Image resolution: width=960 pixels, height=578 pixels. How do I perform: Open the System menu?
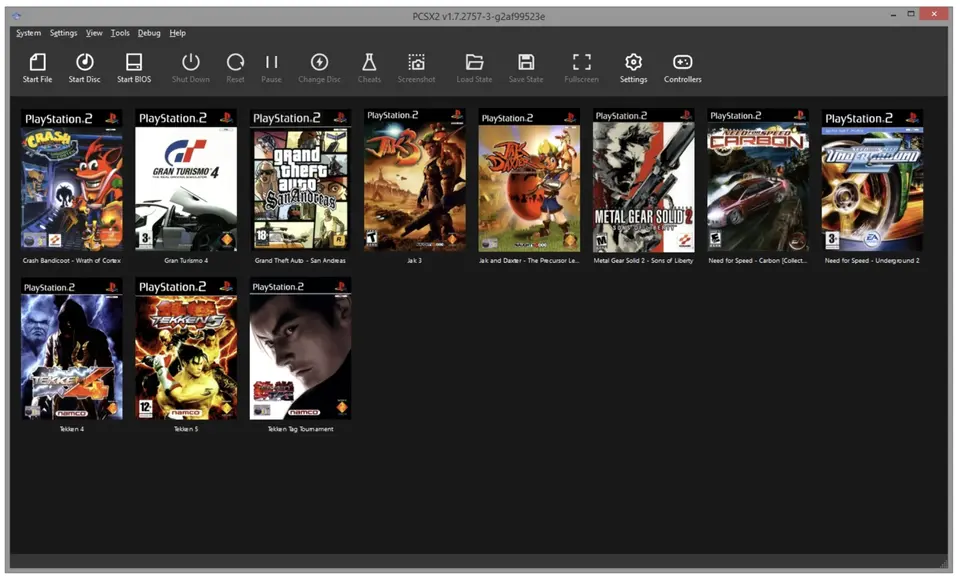click(28, 33)
